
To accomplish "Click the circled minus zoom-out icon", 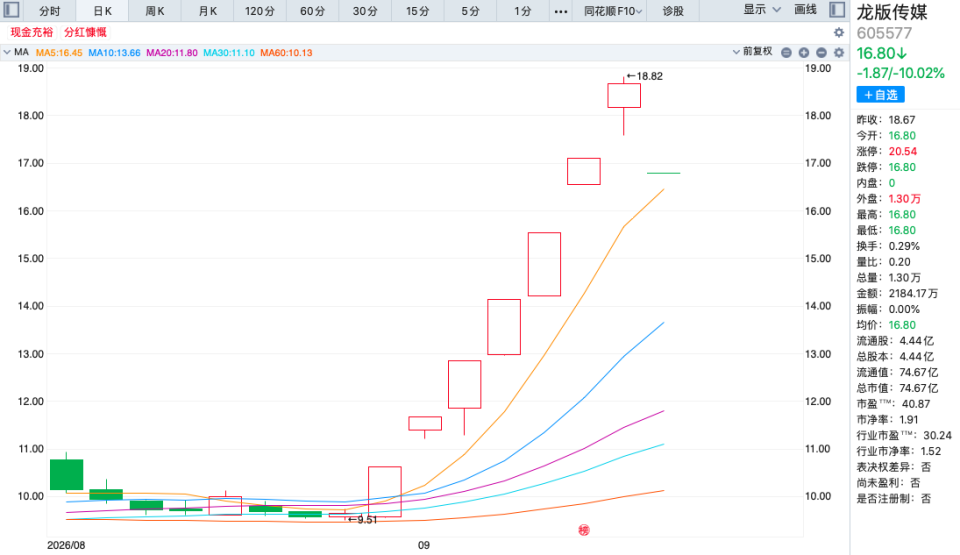I will [x=822, y=53].
